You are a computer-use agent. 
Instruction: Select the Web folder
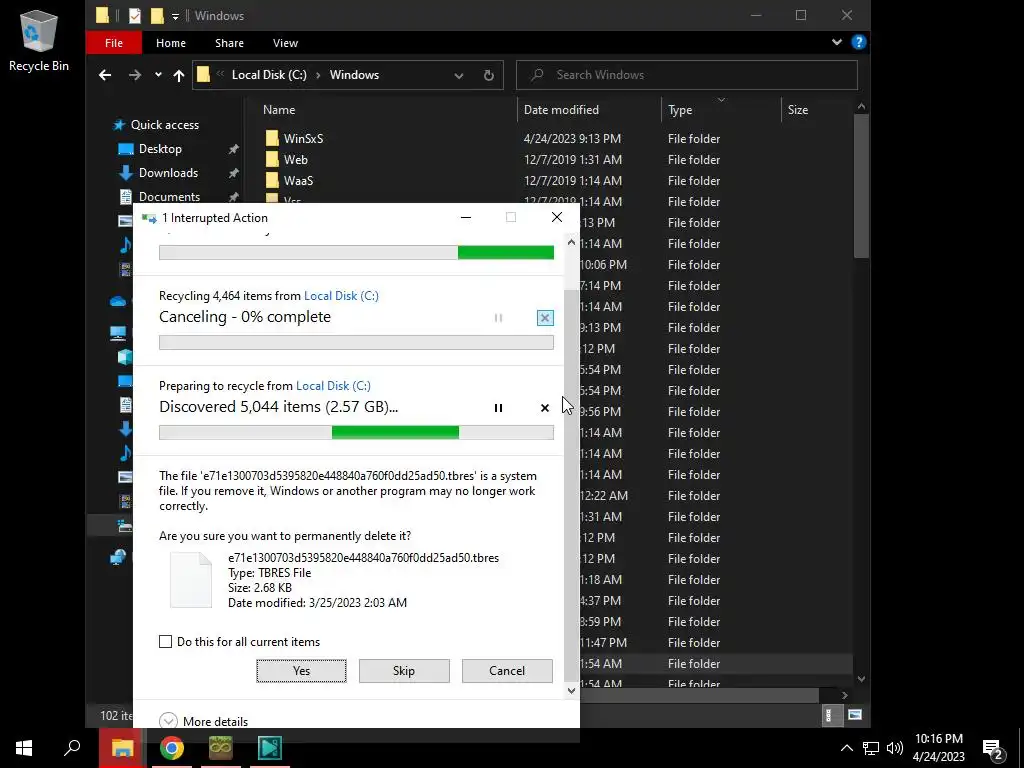[x=295, y=159]
